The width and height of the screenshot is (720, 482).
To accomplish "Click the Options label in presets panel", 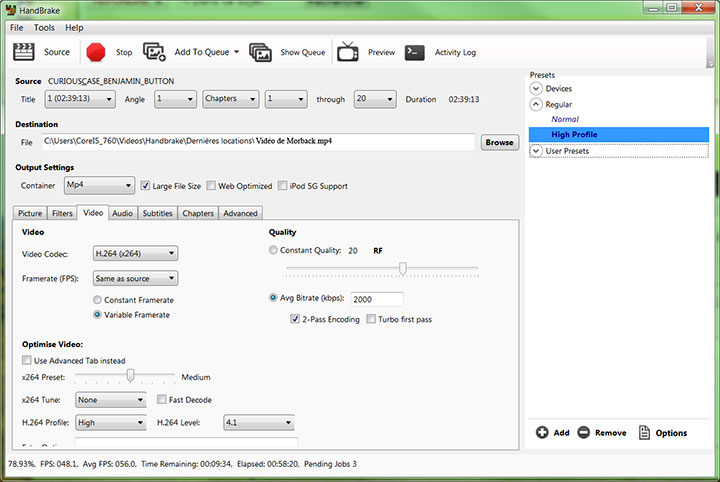I will pos(671,432).
